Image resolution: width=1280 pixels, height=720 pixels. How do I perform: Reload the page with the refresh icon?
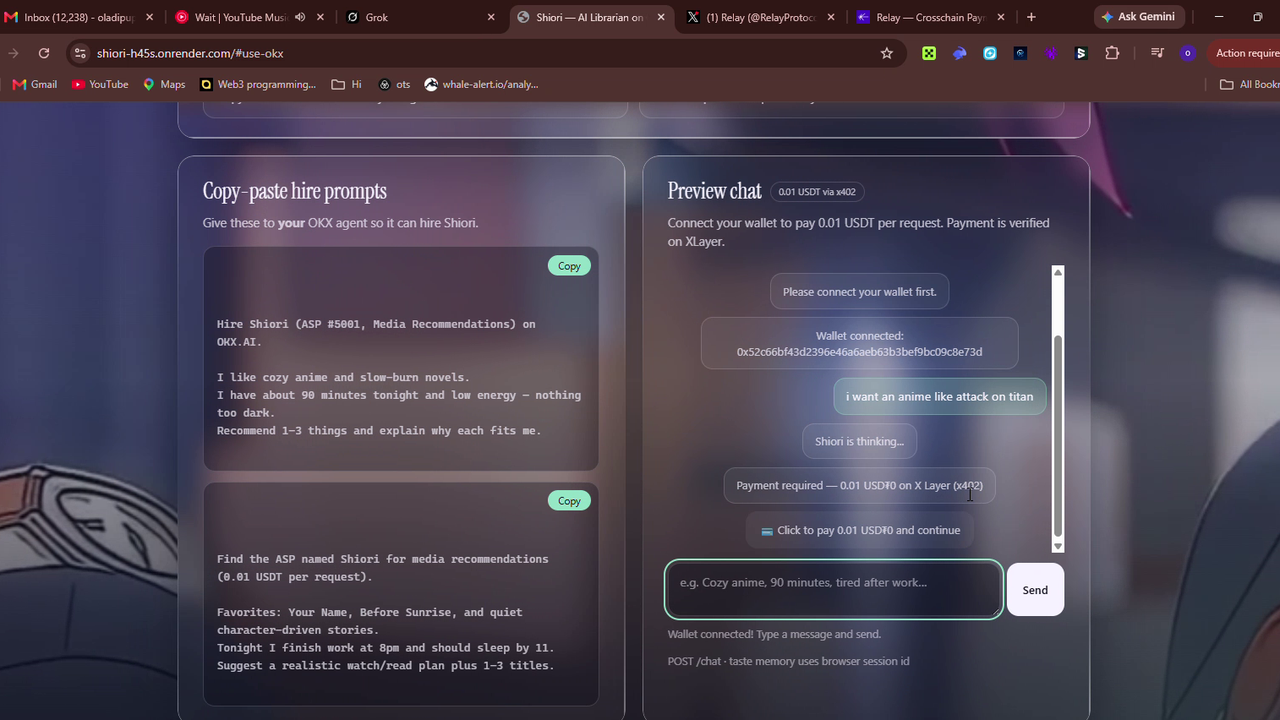(44, 53)
